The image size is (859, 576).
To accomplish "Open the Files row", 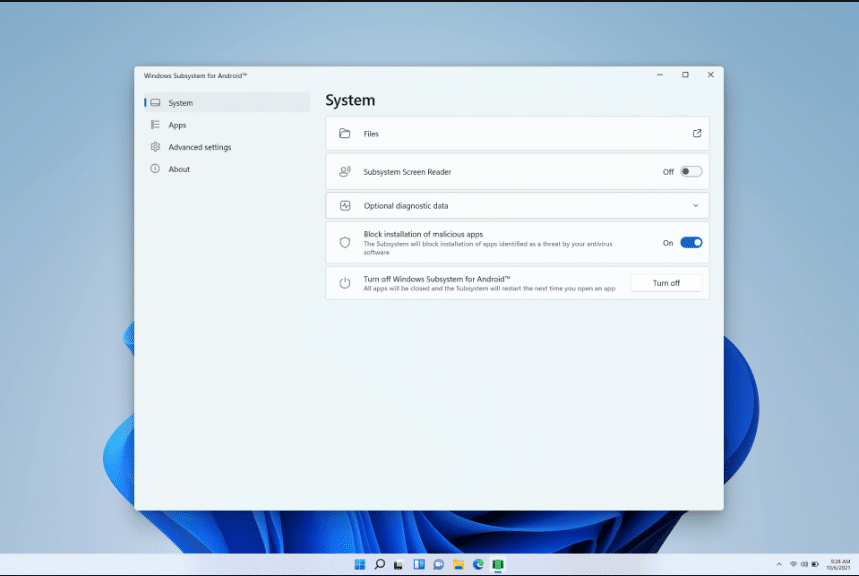I will coord(500,133).
